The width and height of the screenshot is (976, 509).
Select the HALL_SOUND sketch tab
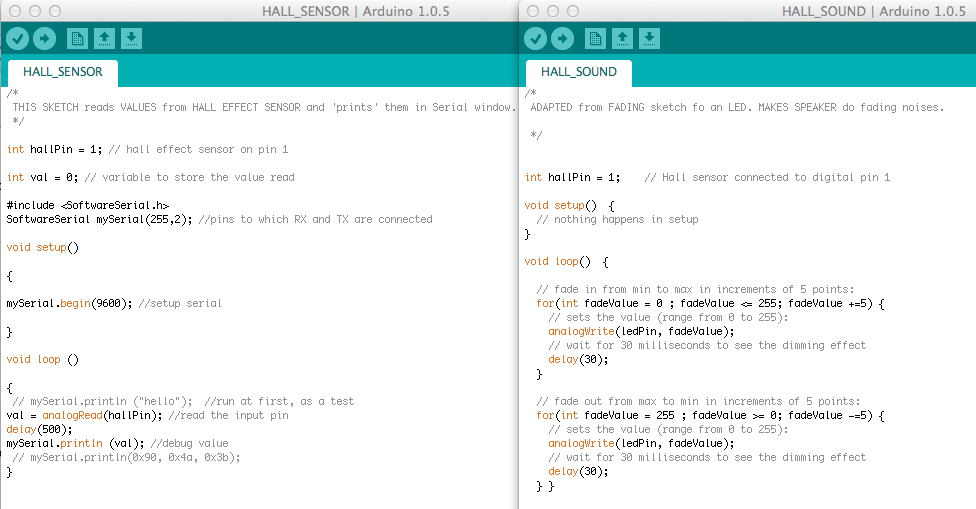579,72
